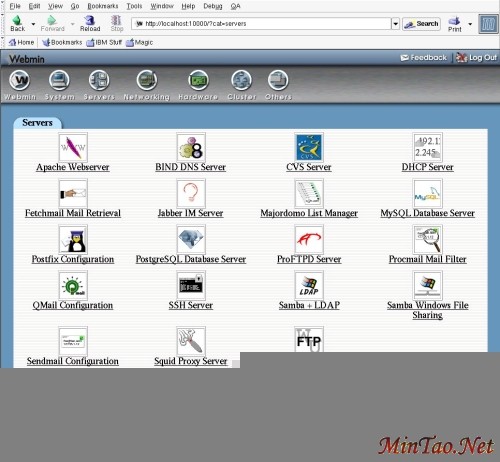Click the Webmin title logo
The height and width of the screenshot is (462, 500).
[27, 59]
